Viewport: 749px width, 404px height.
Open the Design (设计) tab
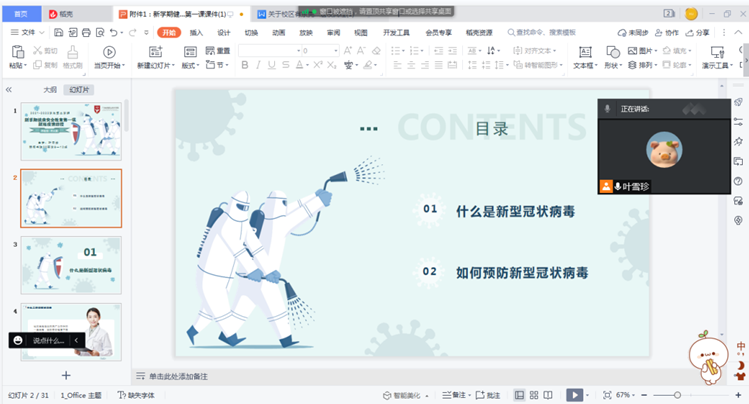coord(224,32)
